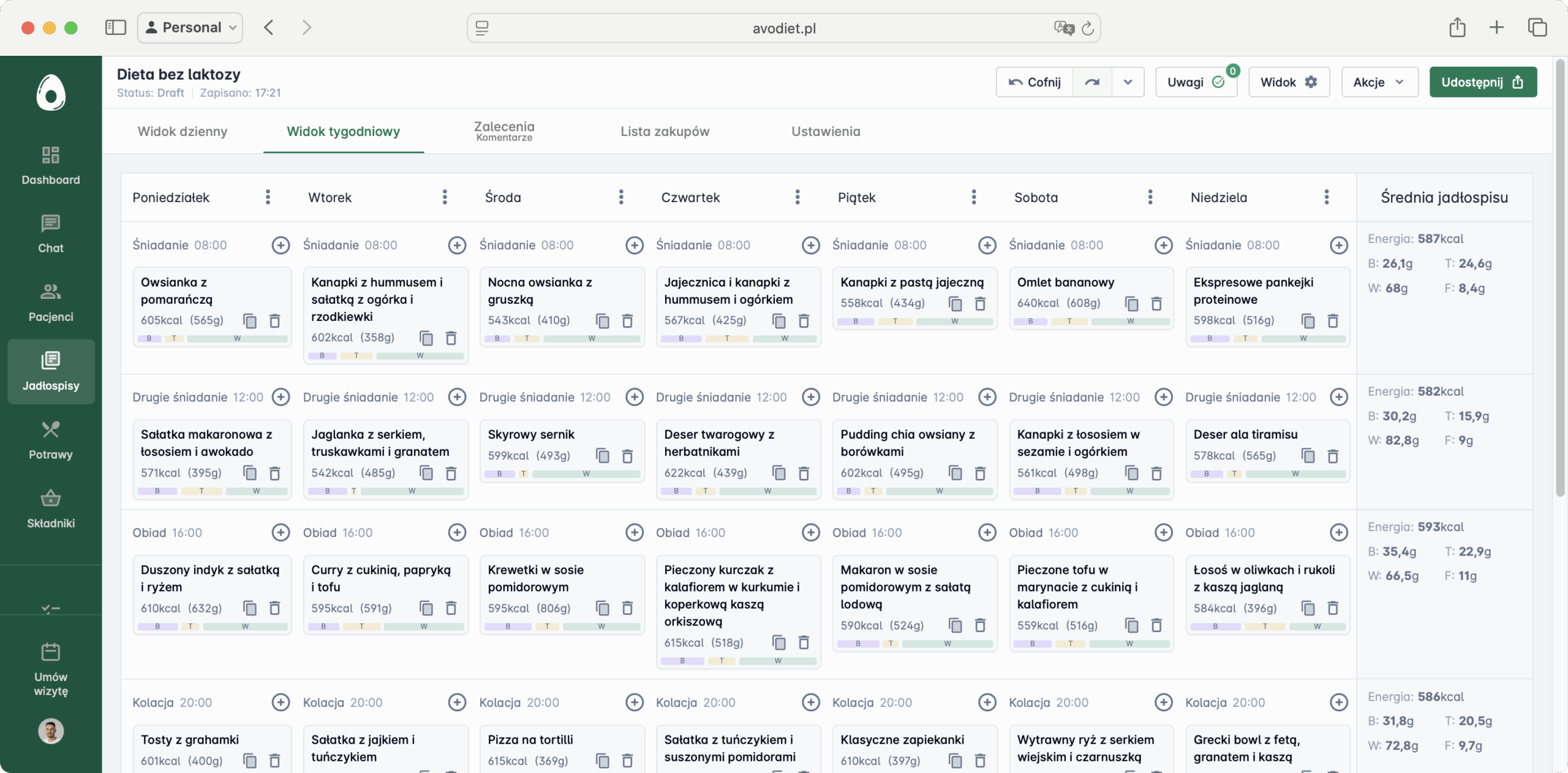Expand the Personal profile selector
1568x773 pixels.
click(x=190, y=28)
